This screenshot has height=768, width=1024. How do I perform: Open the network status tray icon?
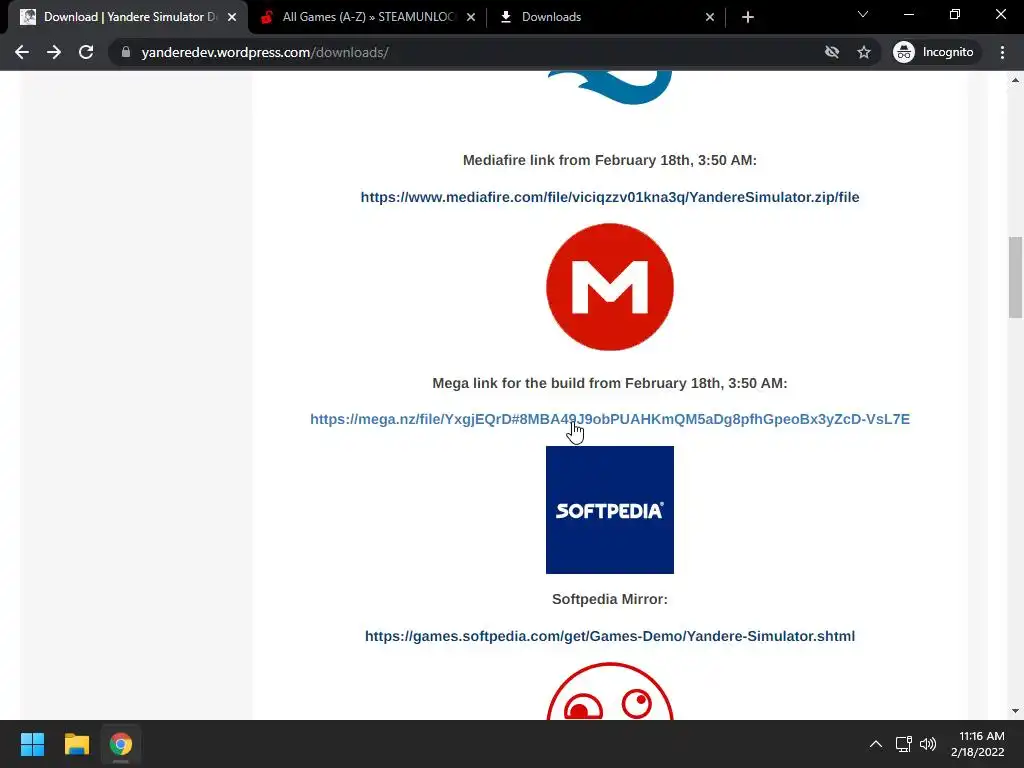pos(904,744)
